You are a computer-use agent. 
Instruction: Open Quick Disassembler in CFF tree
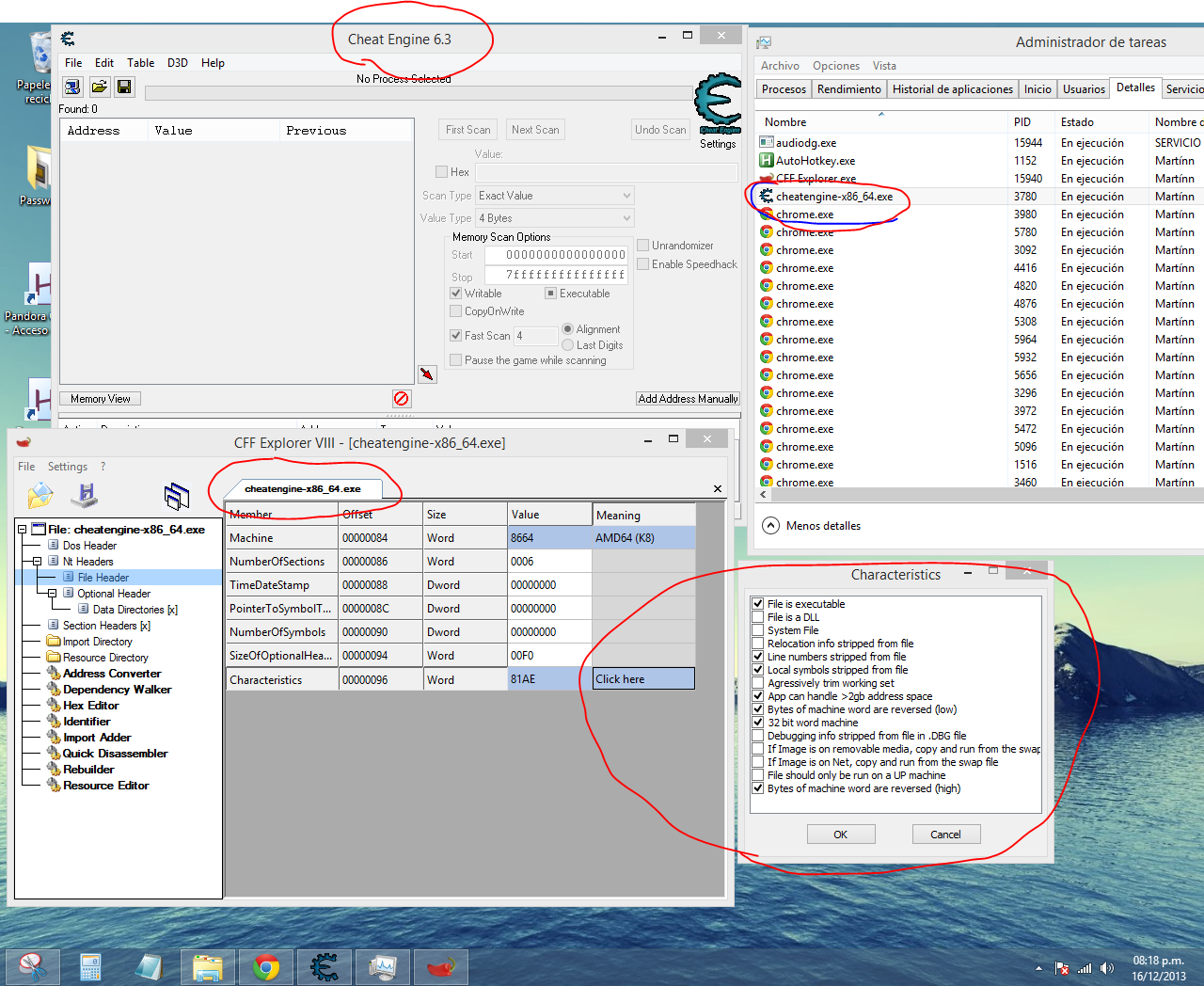115,754
